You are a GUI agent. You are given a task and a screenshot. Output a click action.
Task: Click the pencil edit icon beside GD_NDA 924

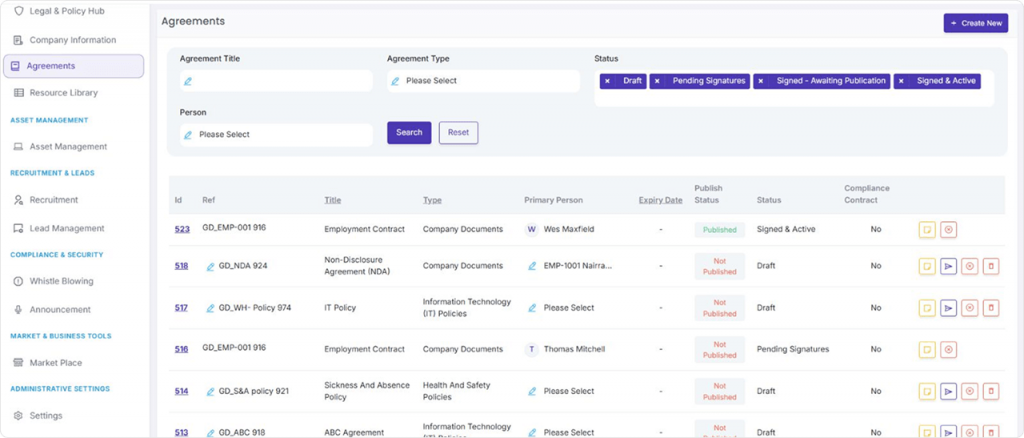point(210,266)
